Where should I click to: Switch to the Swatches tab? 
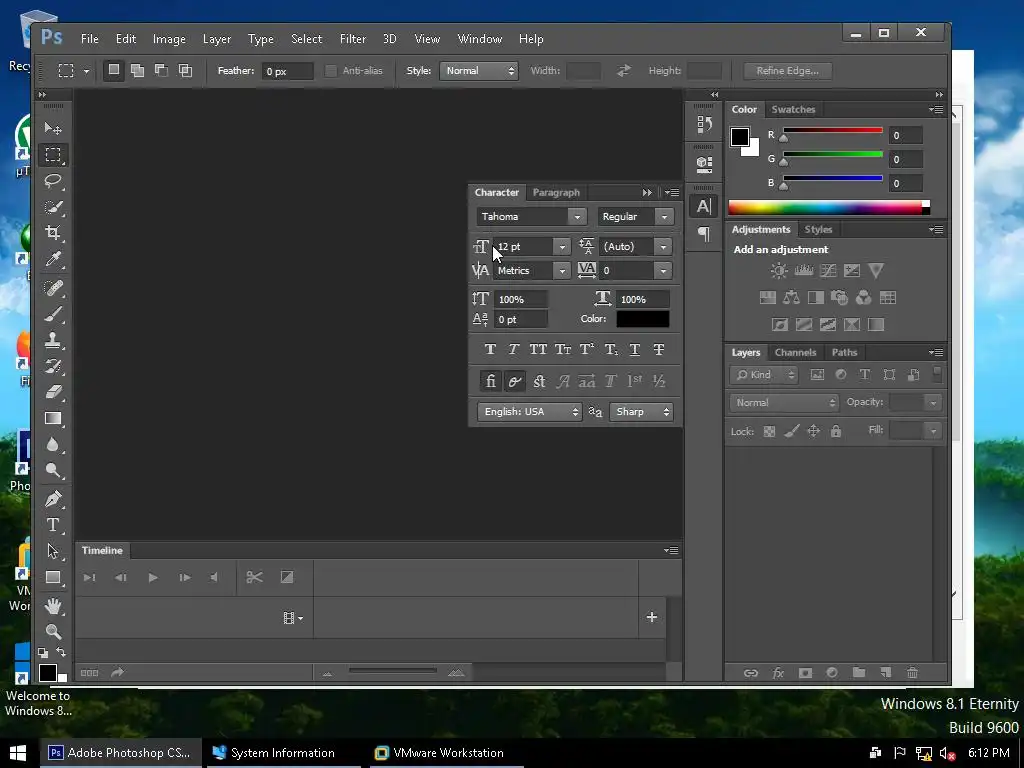pos(793,109)
